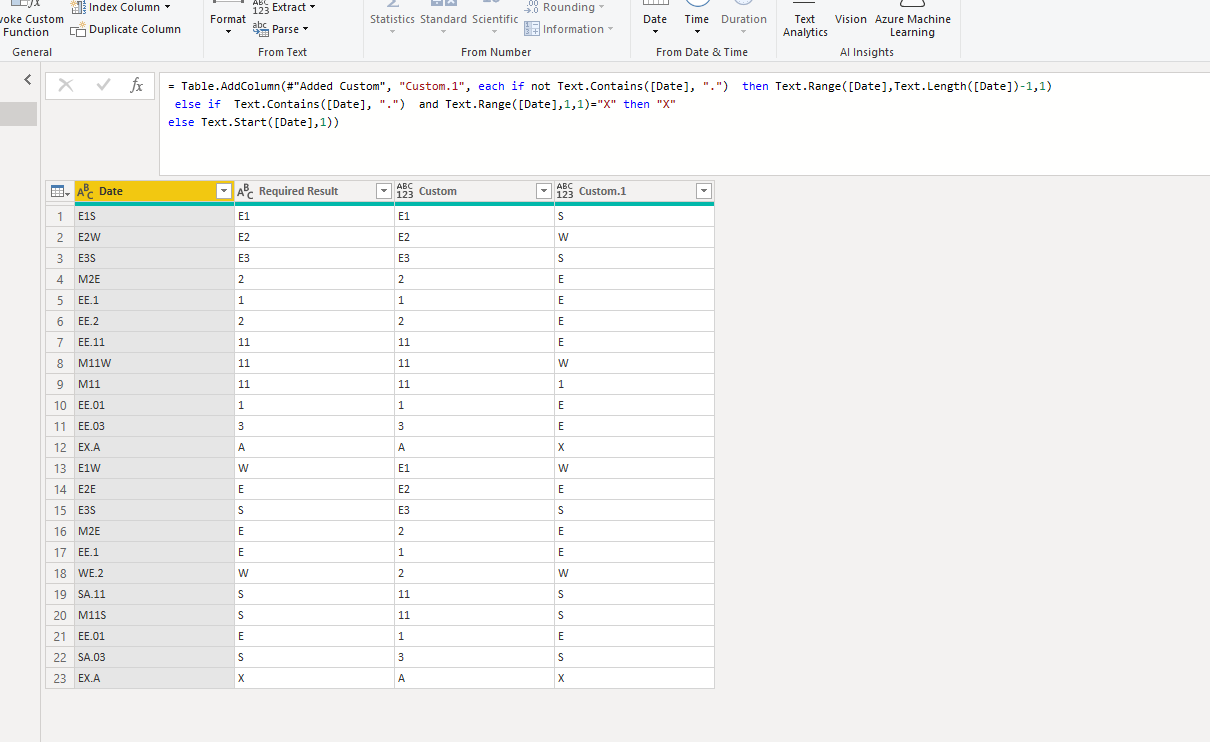Expand the Index Column dropdown arrow
Screen dimensions: 1210x742
[167, 7]
